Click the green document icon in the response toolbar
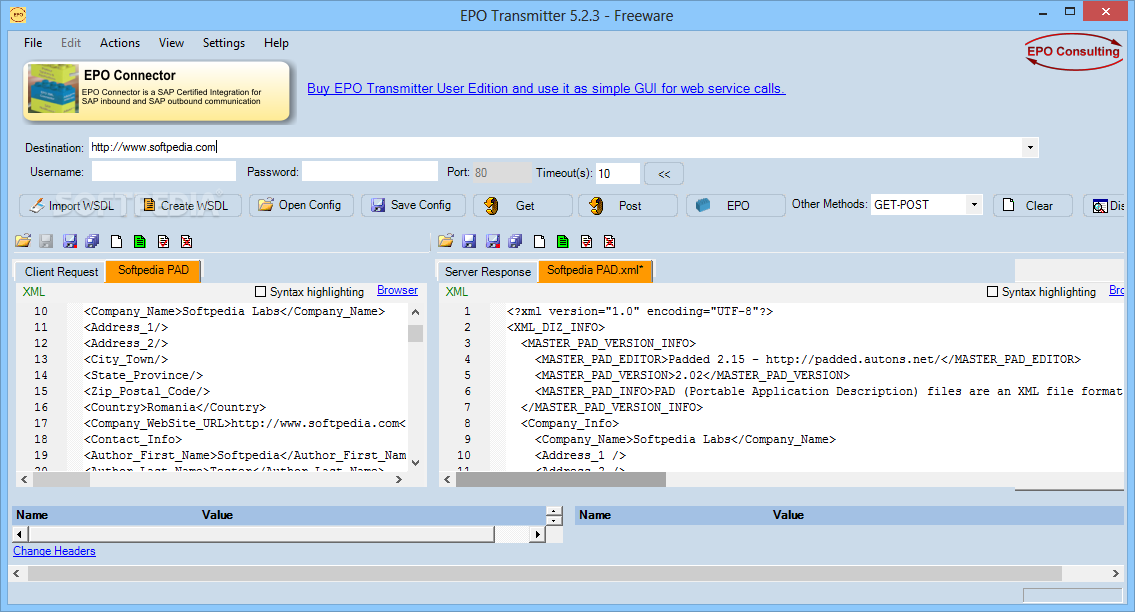 (x=562, y=241)
